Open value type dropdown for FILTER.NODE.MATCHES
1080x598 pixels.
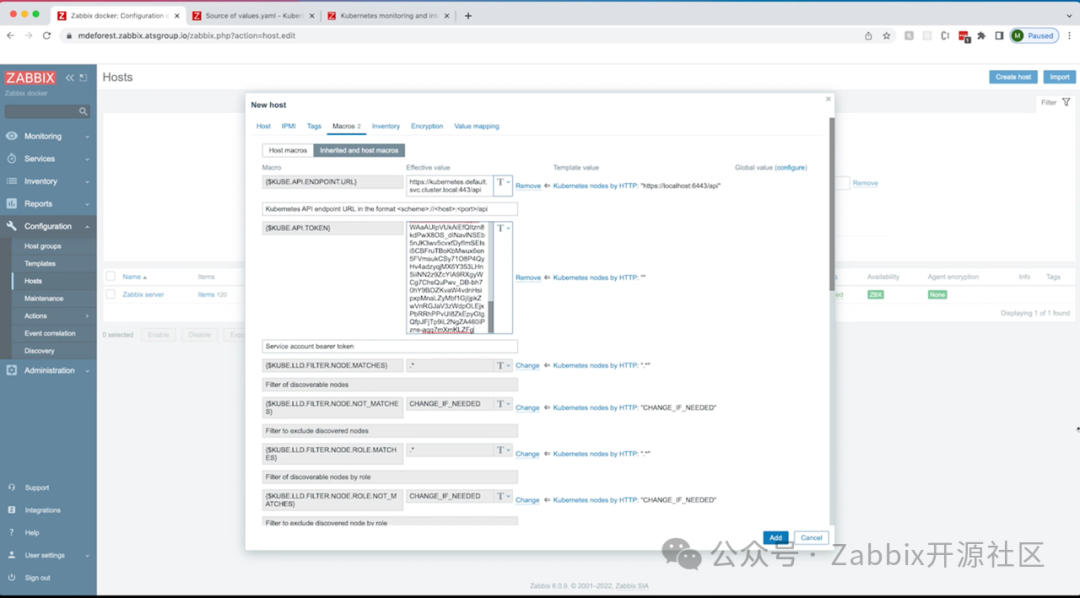[x=503, y=366]
